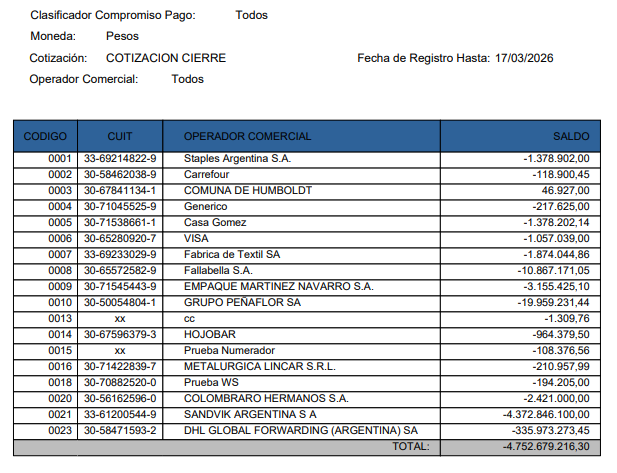Click CUIT 33-61200544-9
This screenshot has width=617, height=473.
[x=120, y=415]
